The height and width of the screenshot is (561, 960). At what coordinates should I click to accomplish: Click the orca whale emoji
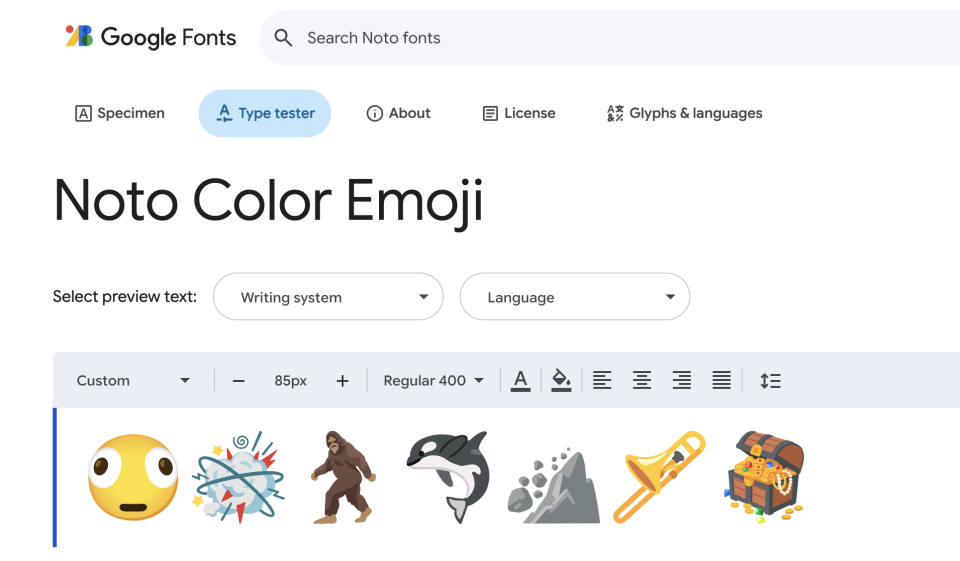tap(448, 477)
